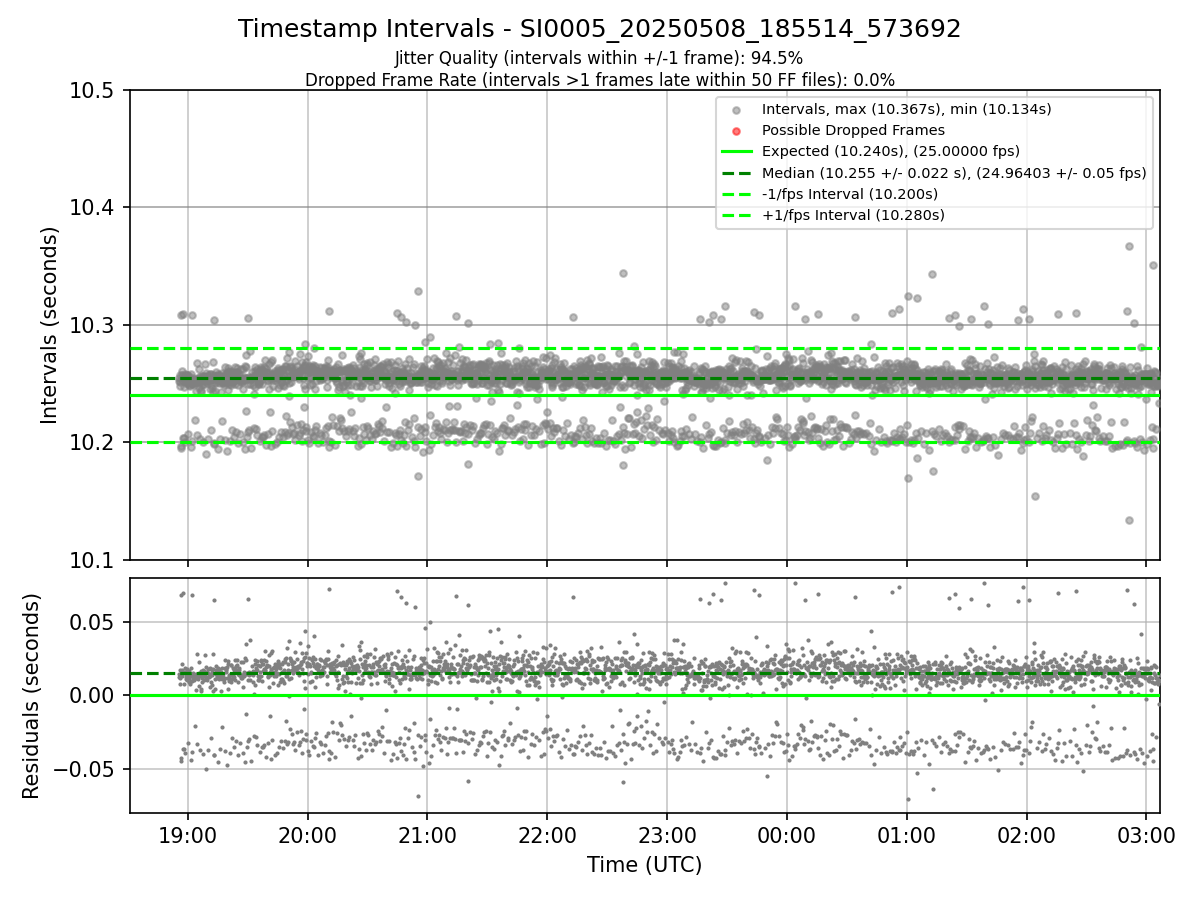
Task: Click the 10.3 y-axis tick label
Action: [x=93, y=325]
